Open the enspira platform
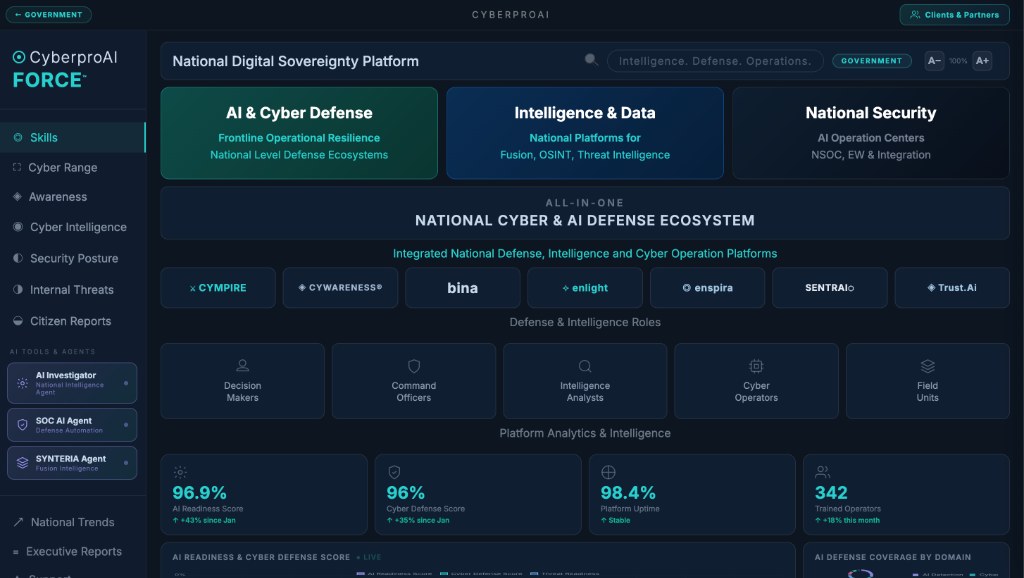1024x578 pixels. (x=707, y=287)
